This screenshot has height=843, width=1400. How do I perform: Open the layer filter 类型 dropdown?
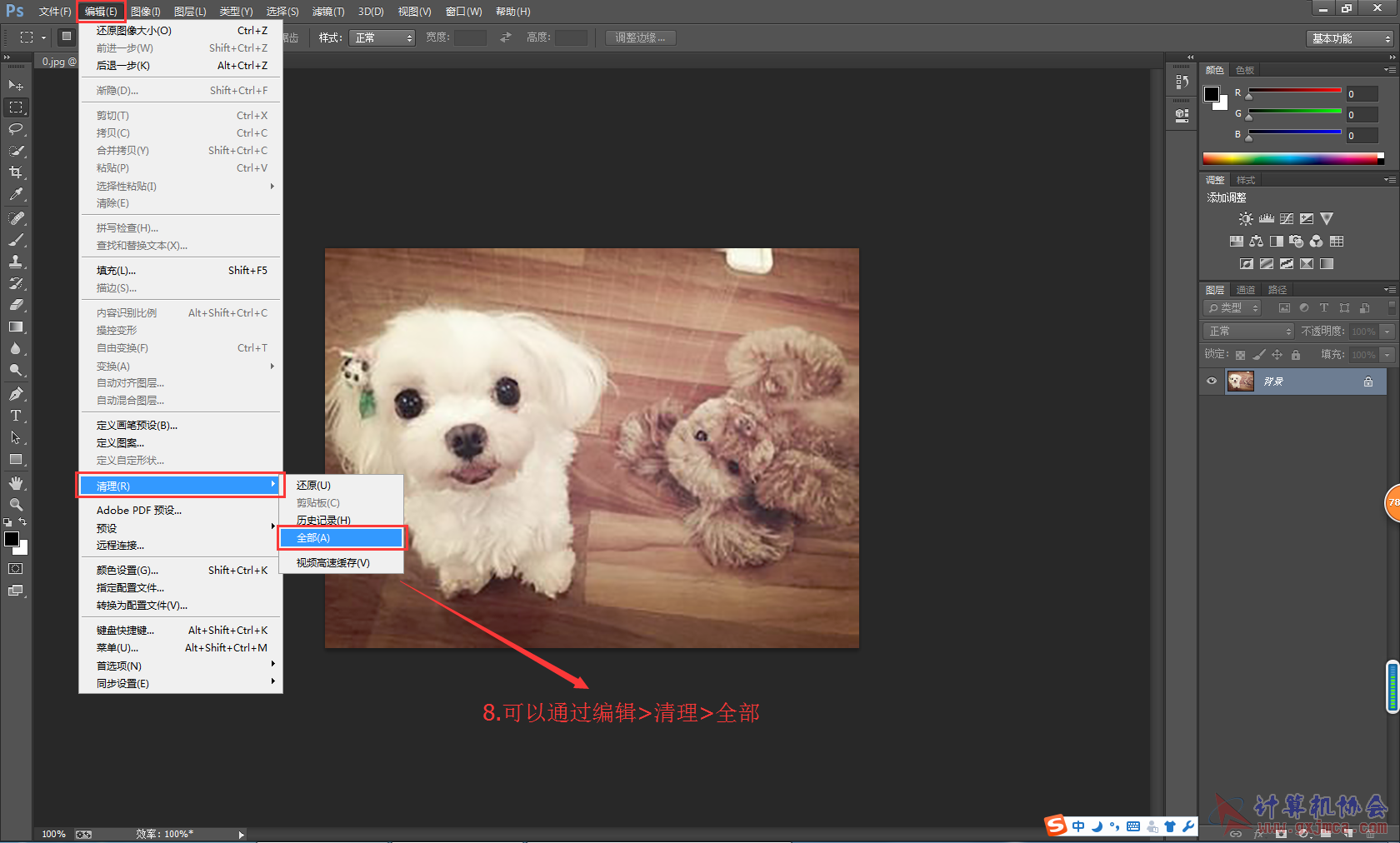coord(1233,308)
